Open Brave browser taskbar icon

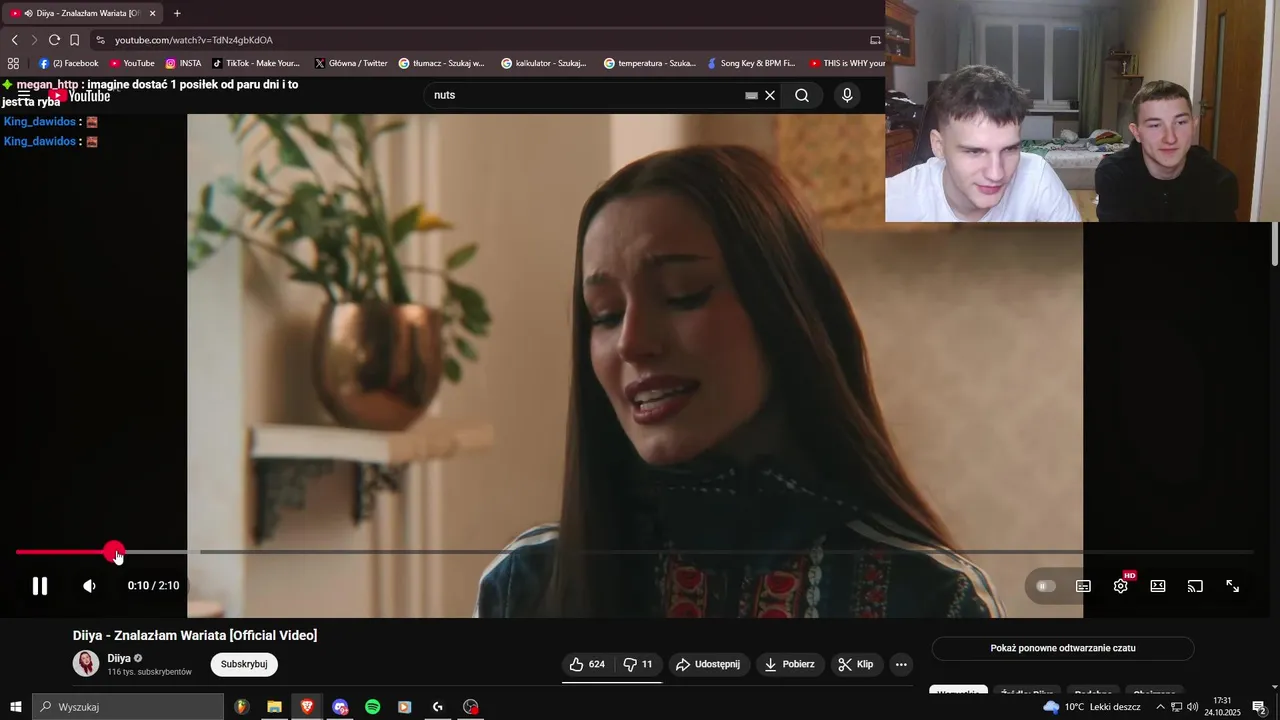coord(307,707)
